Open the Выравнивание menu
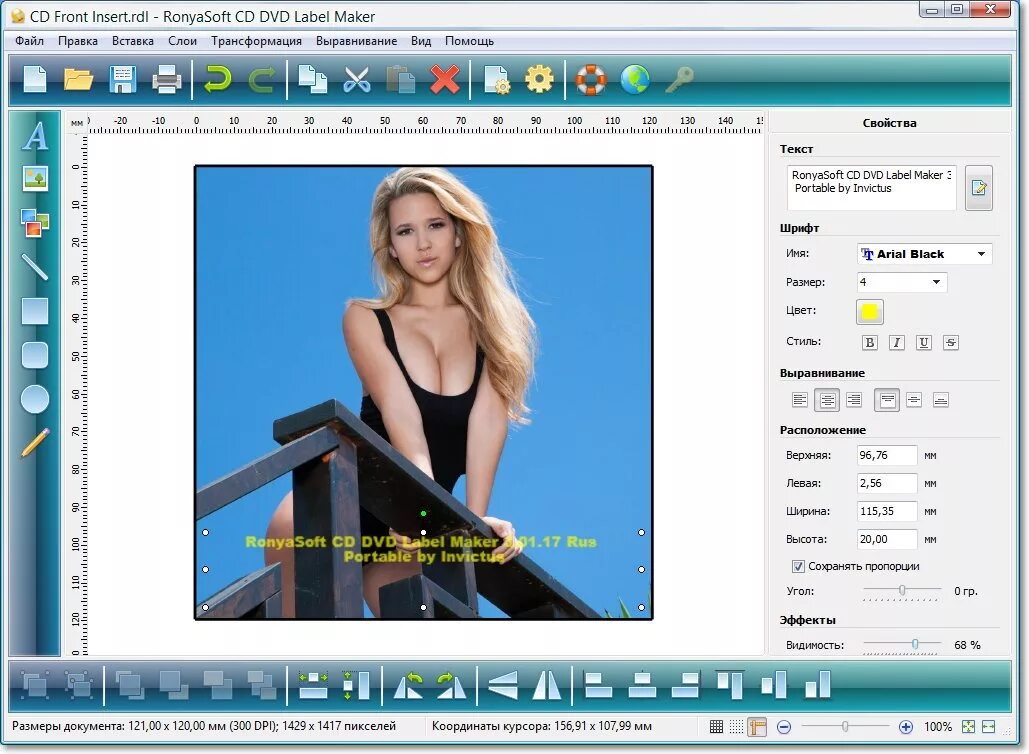The image size is (1029, 754). [356, 41]
